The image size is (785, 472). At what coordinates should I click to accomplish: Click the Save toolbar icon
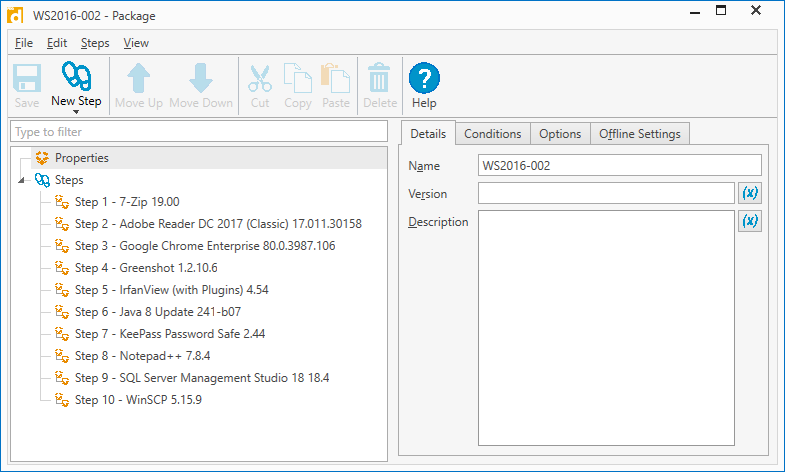(x=27, y=78)
